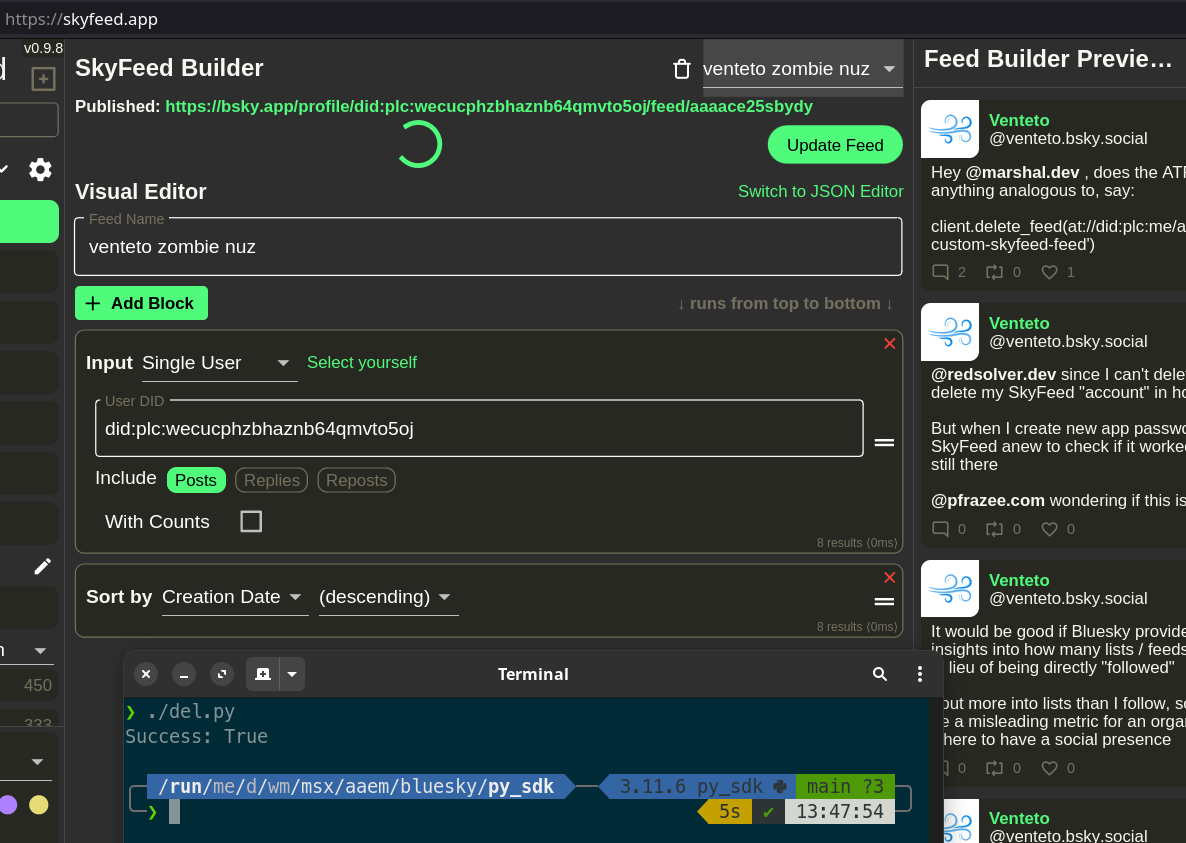This screenshot has height=843, width=1186.
Task: Click reply icon on marshal.dev post
Action: click(x=940, y=272)
